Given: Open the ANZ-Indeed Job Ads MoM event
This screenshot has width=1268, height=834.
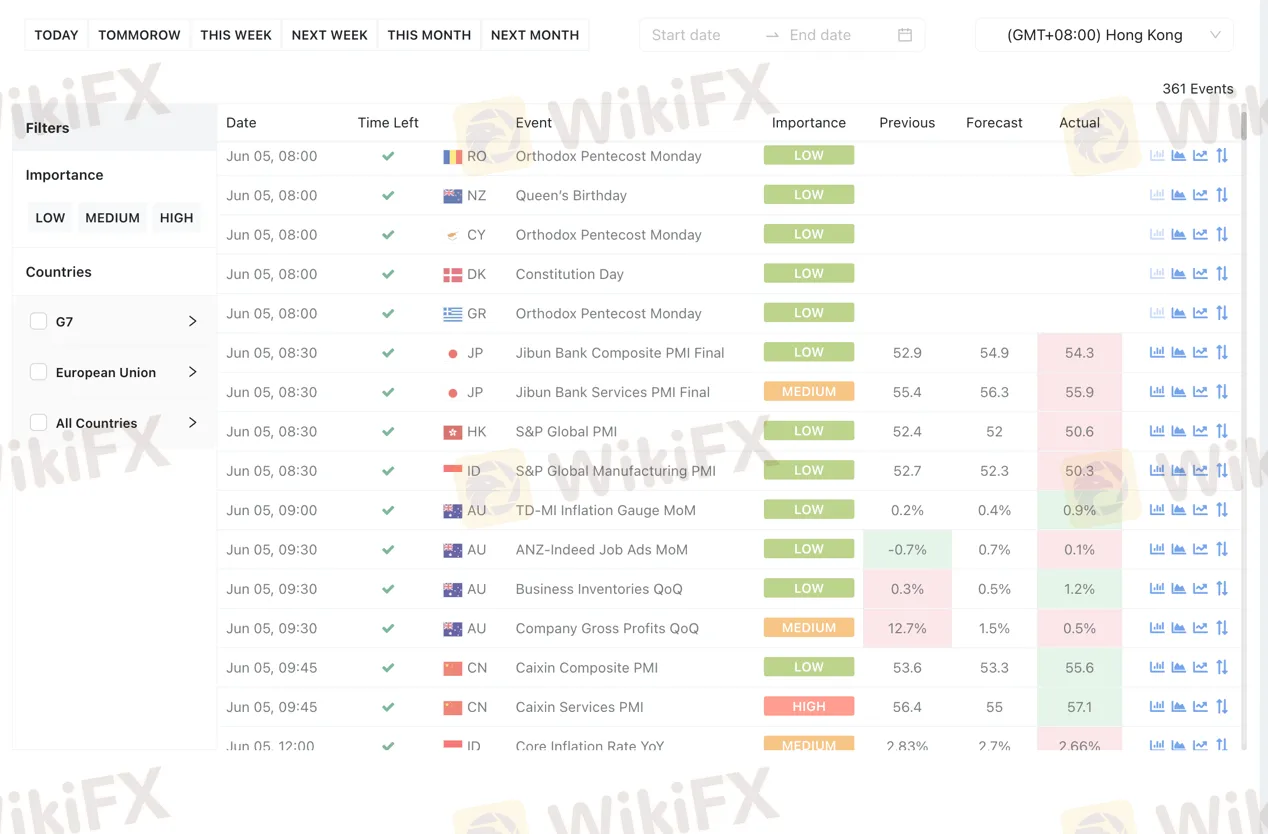Looking at the screenshot, I should pos(602,549).
